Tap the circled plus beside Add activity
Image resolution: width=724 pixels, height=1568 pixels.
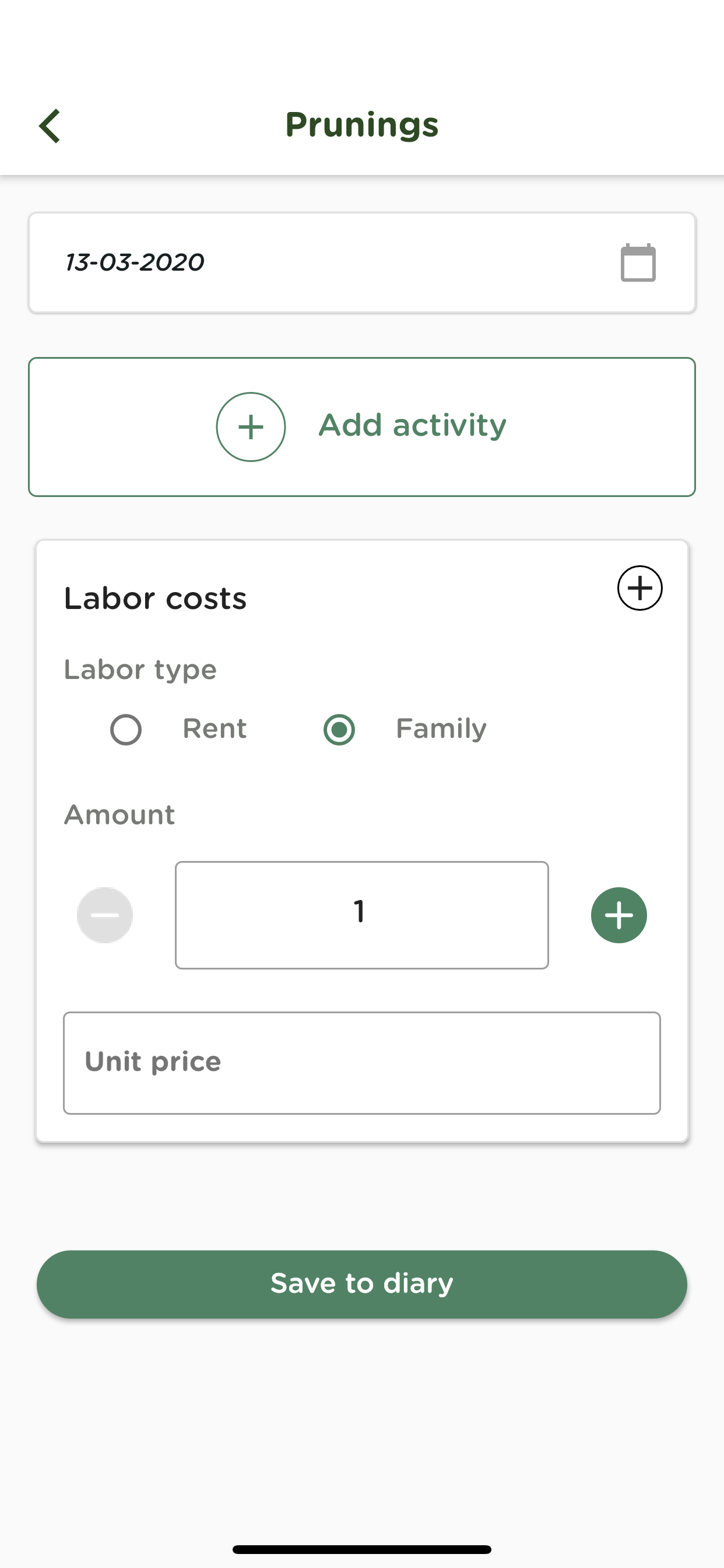tap(251, 426)
